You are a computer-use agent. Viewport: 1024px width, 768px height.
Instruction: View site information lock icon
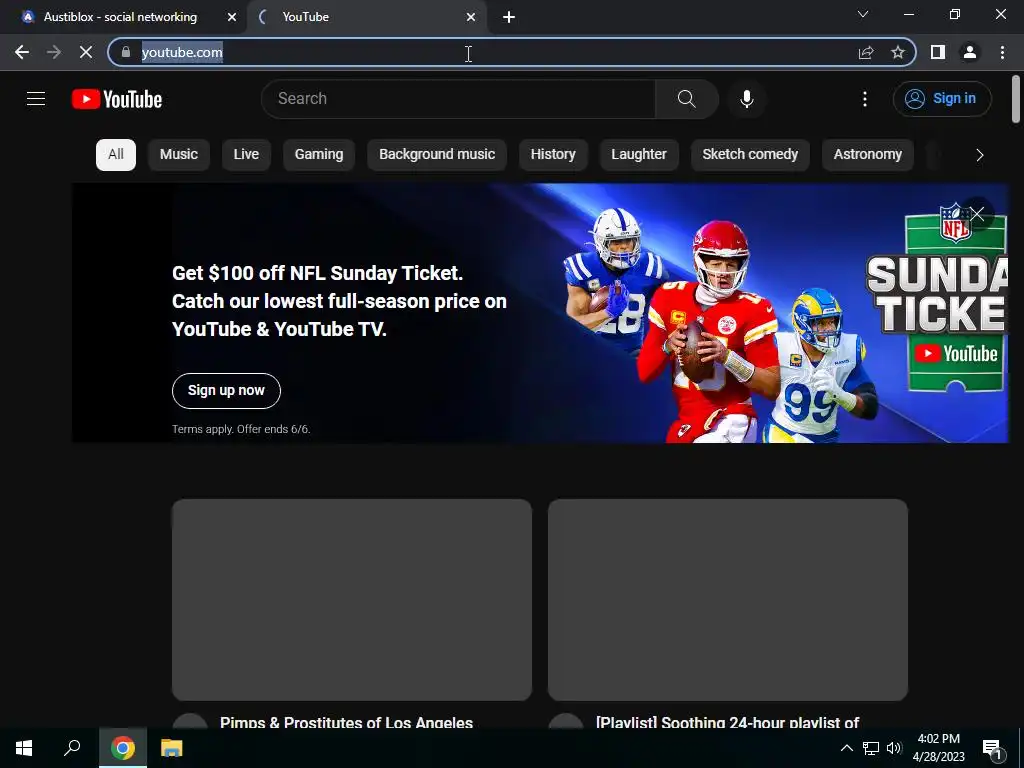[x=126, y=52]
